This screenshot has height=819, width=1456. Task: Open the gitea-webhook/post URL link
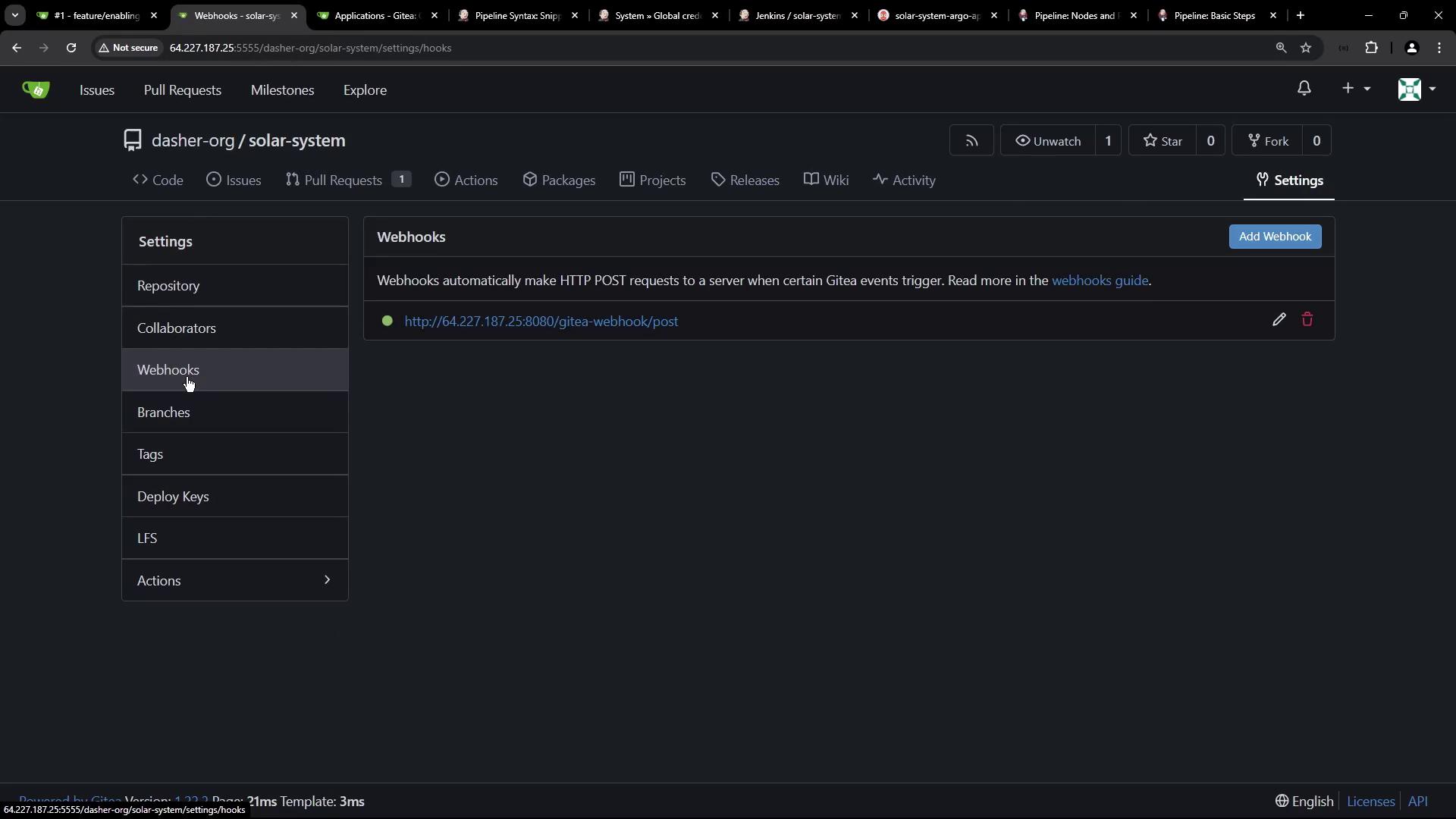pos(541,322)
